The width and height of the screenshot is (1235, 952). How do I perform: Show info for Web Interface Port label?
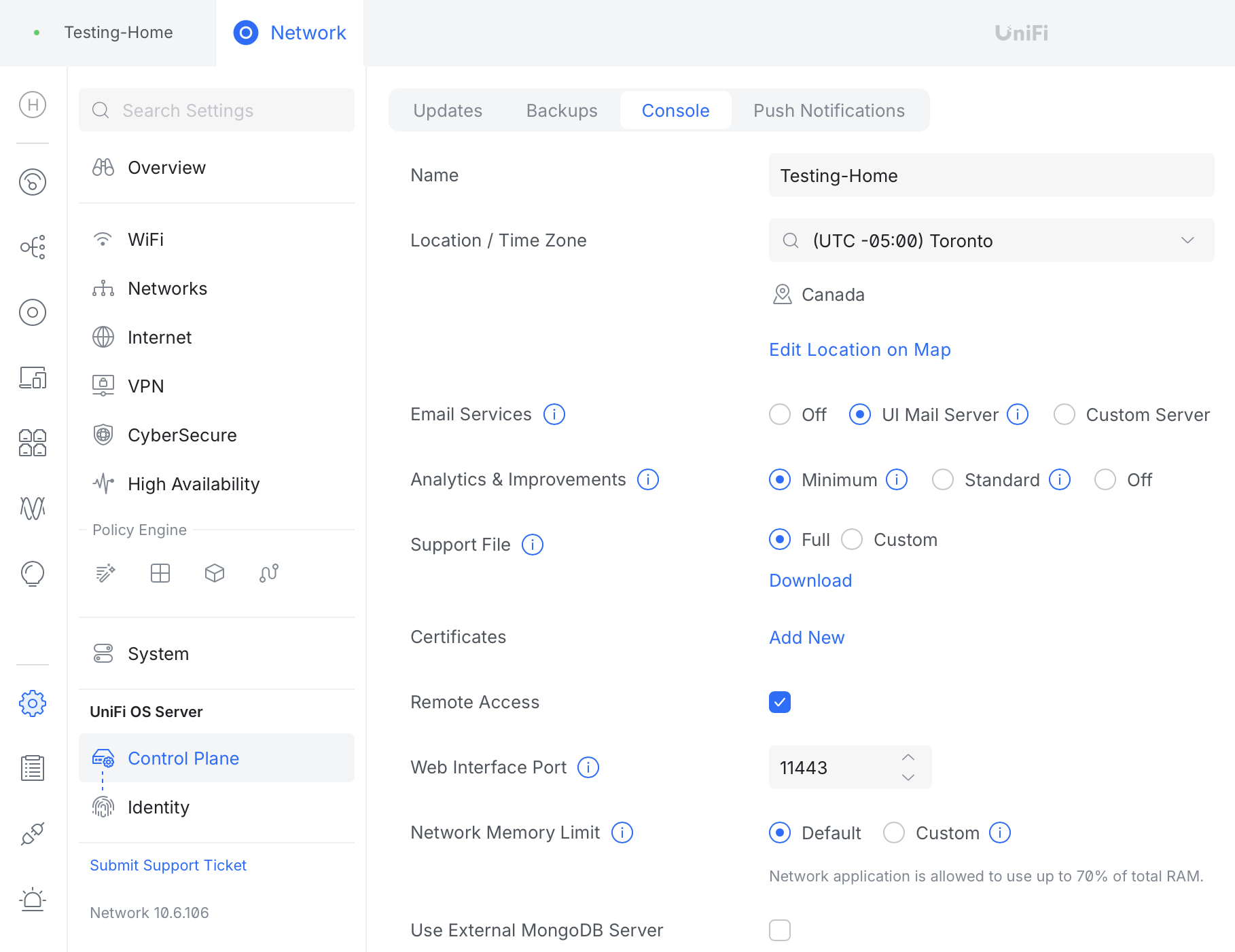(x=588, y=767)
